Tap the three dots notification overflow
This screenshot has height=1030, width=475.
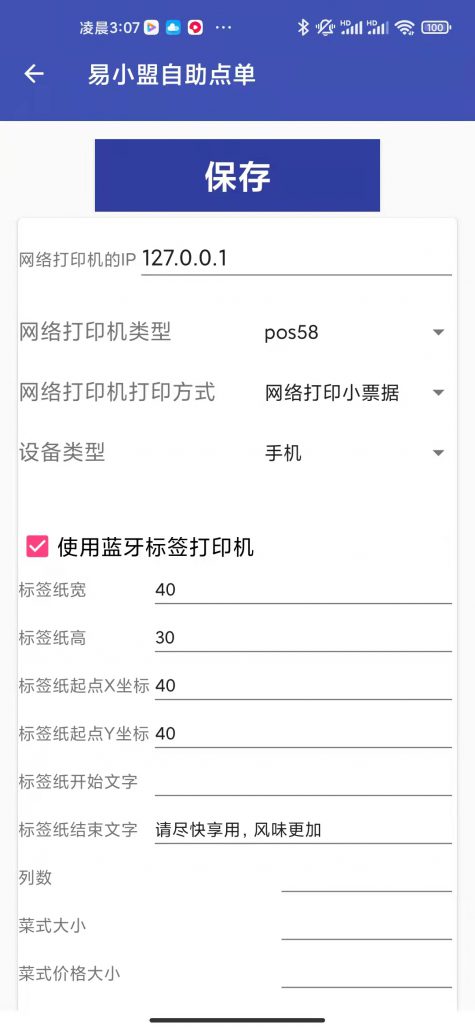click(x=223, y=28)
